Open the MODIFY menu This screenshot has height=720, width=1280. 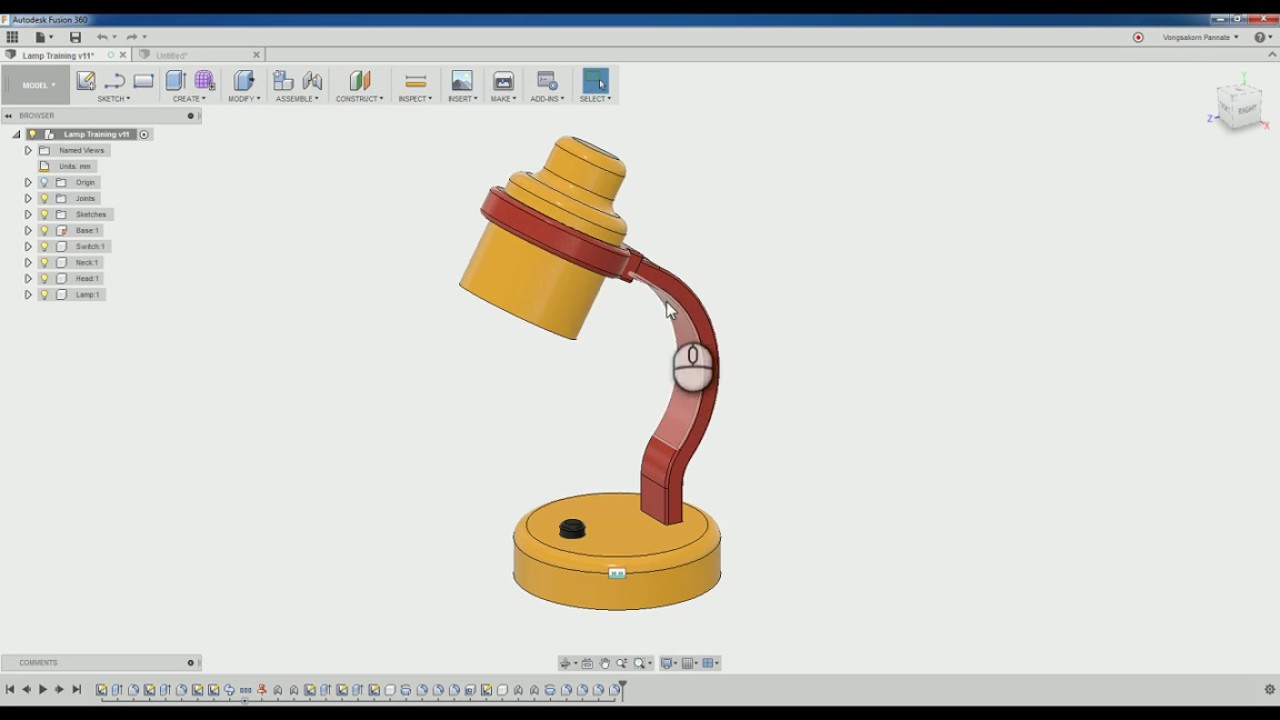coord(244,99)
